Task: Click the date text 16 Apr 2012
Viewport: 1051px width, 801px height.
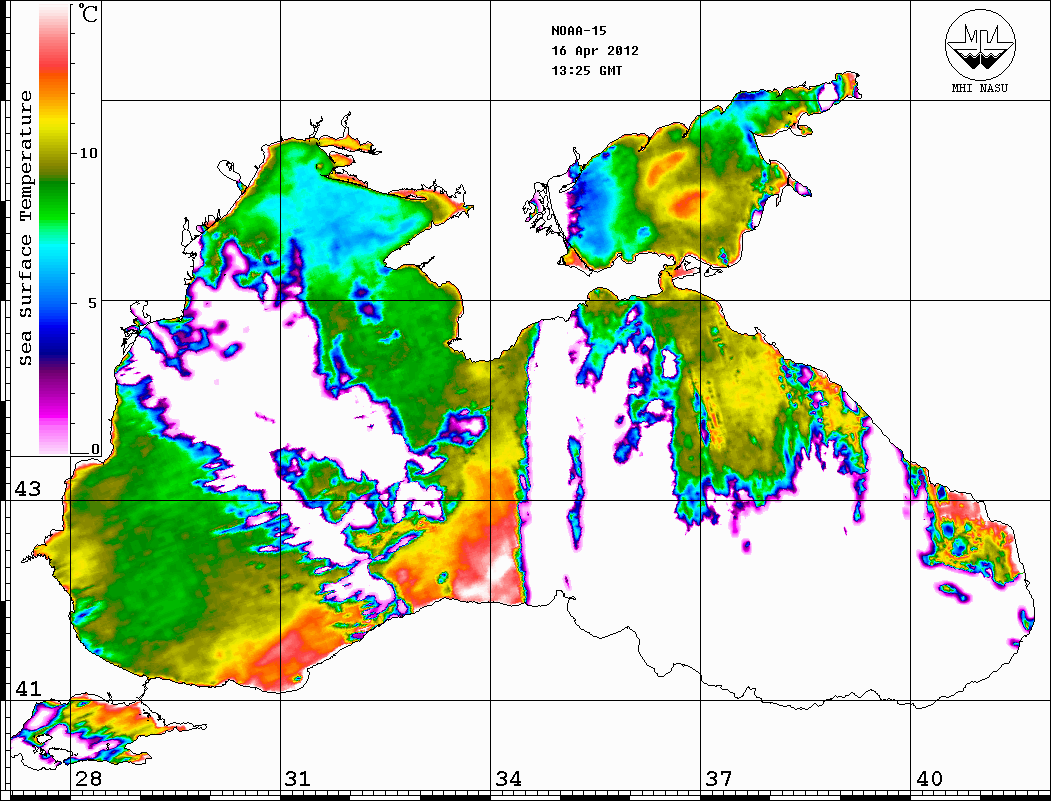Action: coord(595,51)
